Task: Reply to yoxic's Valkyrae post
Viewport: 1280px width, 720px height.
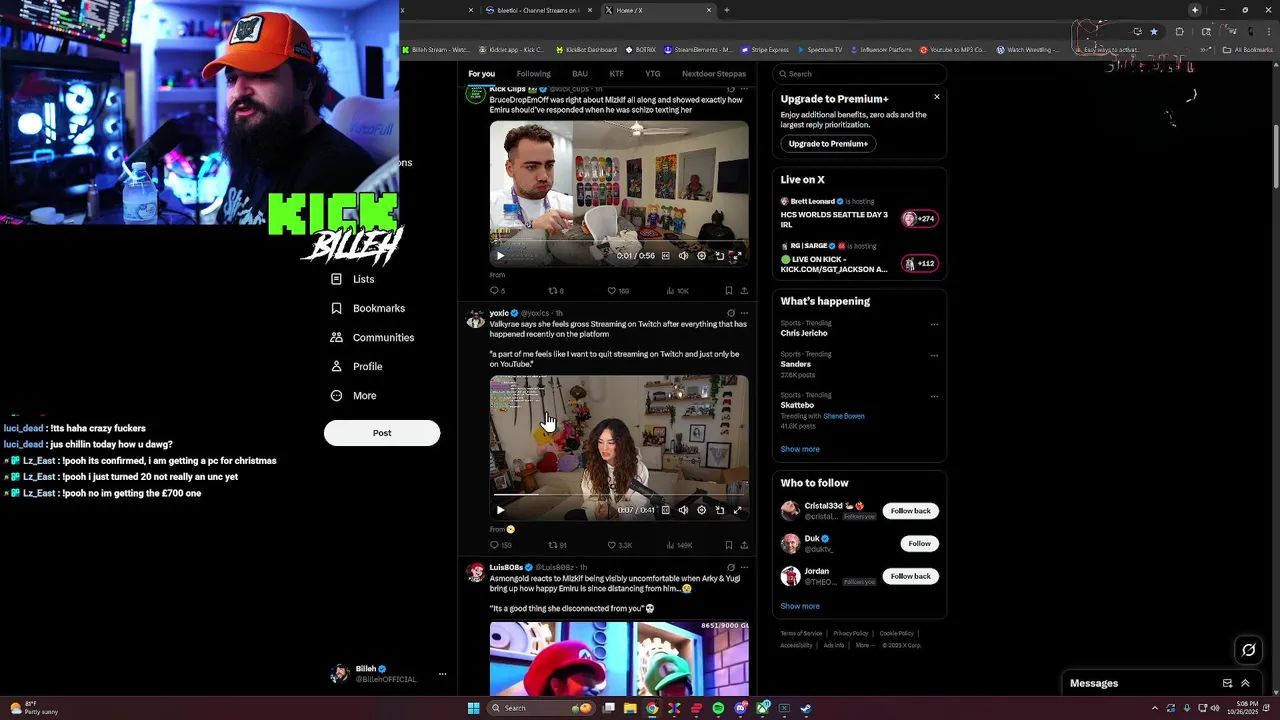Action: (494, 545)
